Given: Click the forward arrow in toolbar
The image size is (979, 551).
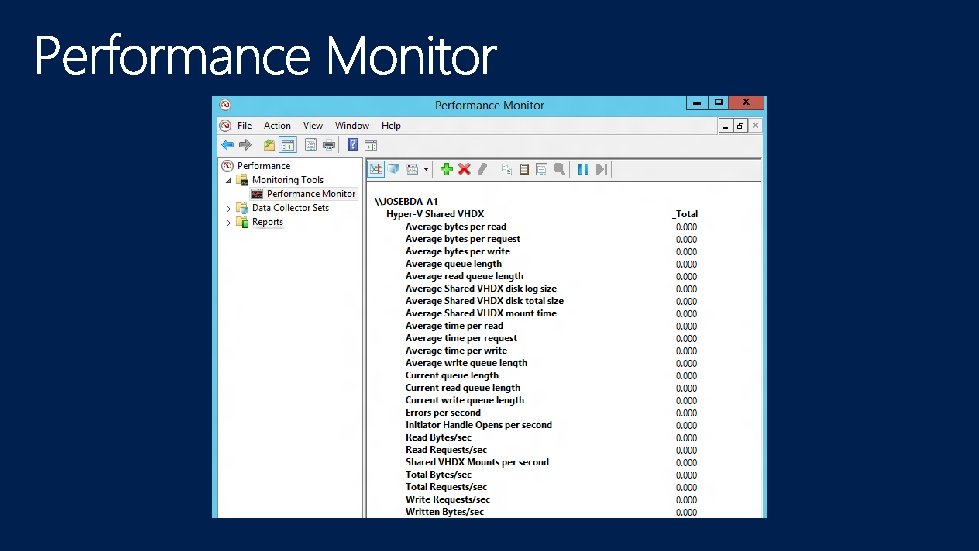Looking at the screenshot, I should [245, 145].
